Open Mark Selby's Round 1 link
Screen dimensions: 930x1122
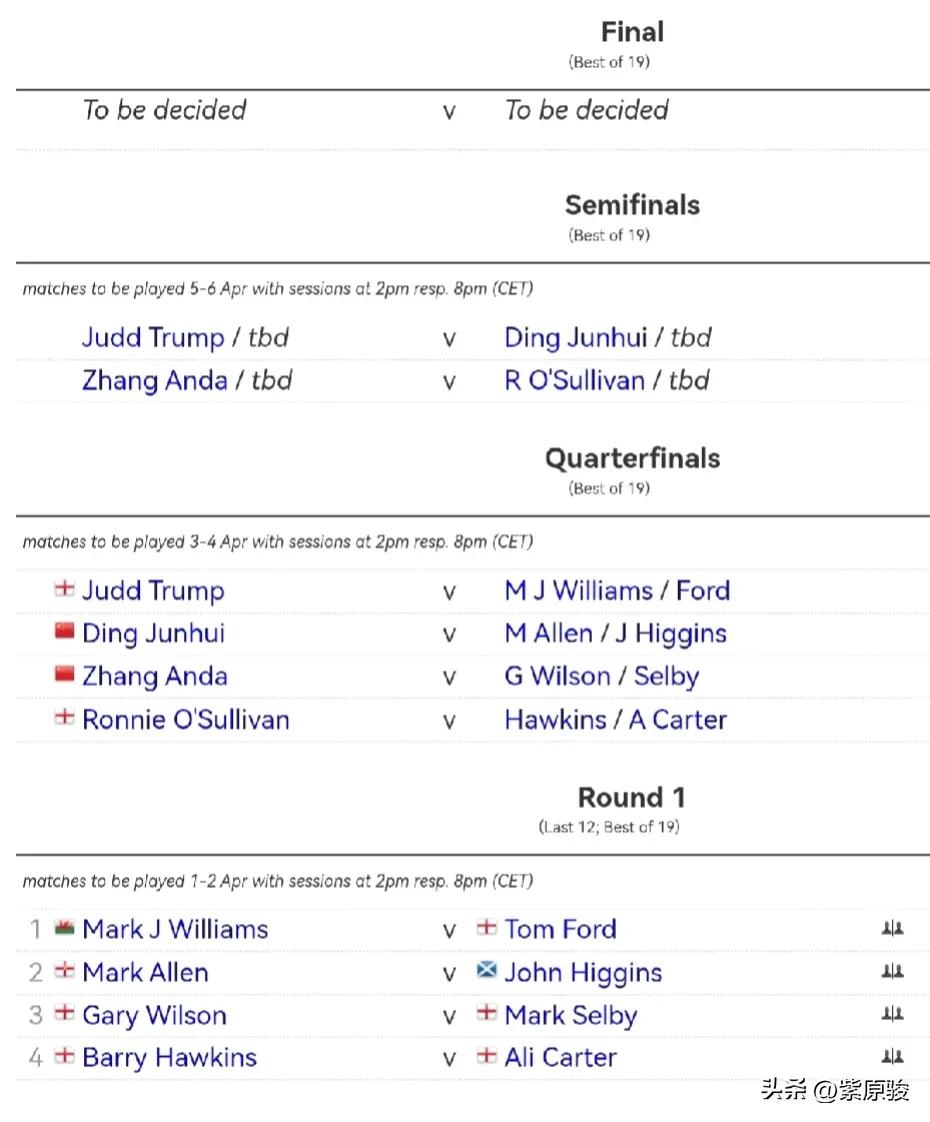[571, 1016]
